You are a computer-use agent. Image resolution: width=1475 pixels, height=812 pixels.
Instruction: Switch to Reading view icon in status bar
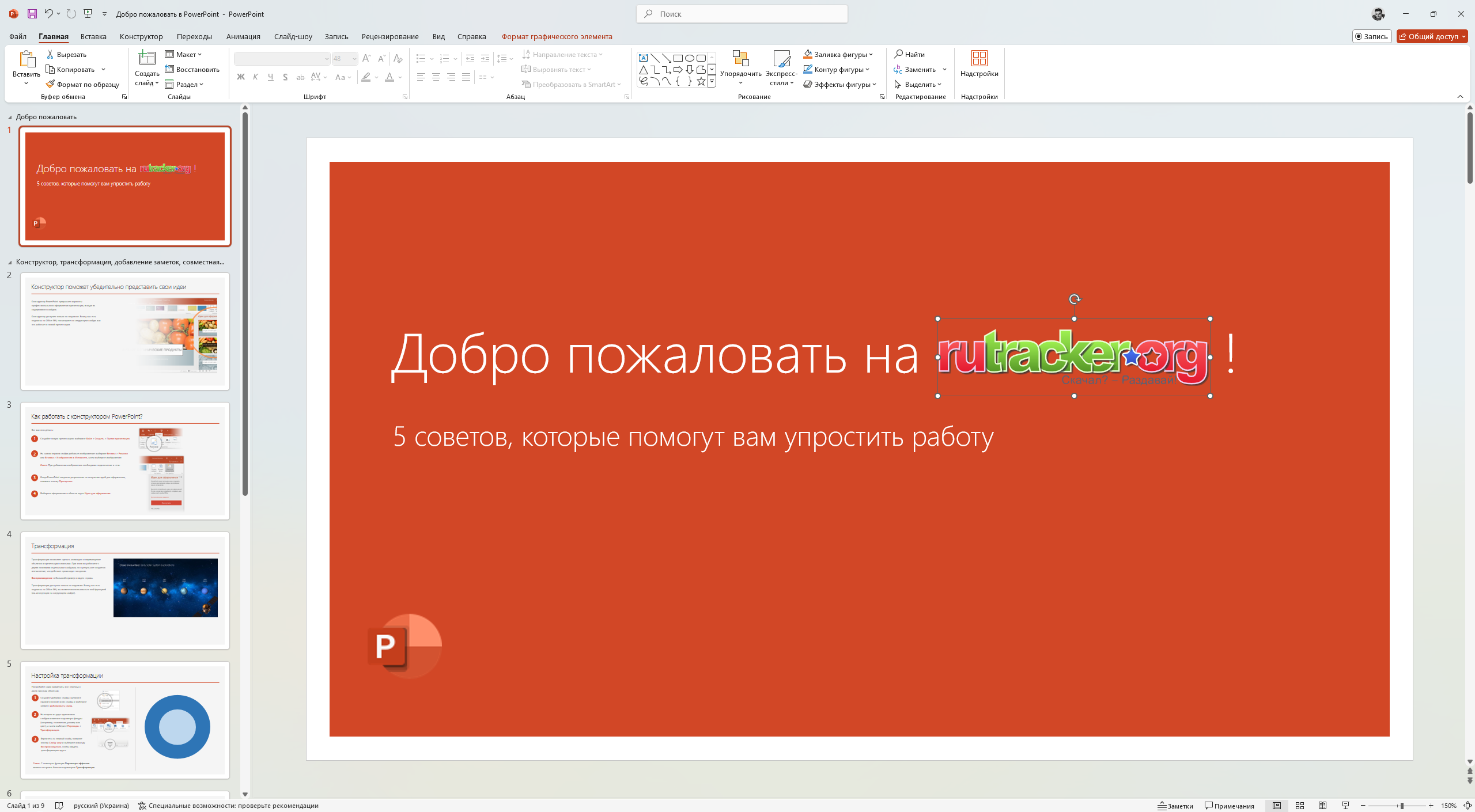click(x=1322, y=806)
